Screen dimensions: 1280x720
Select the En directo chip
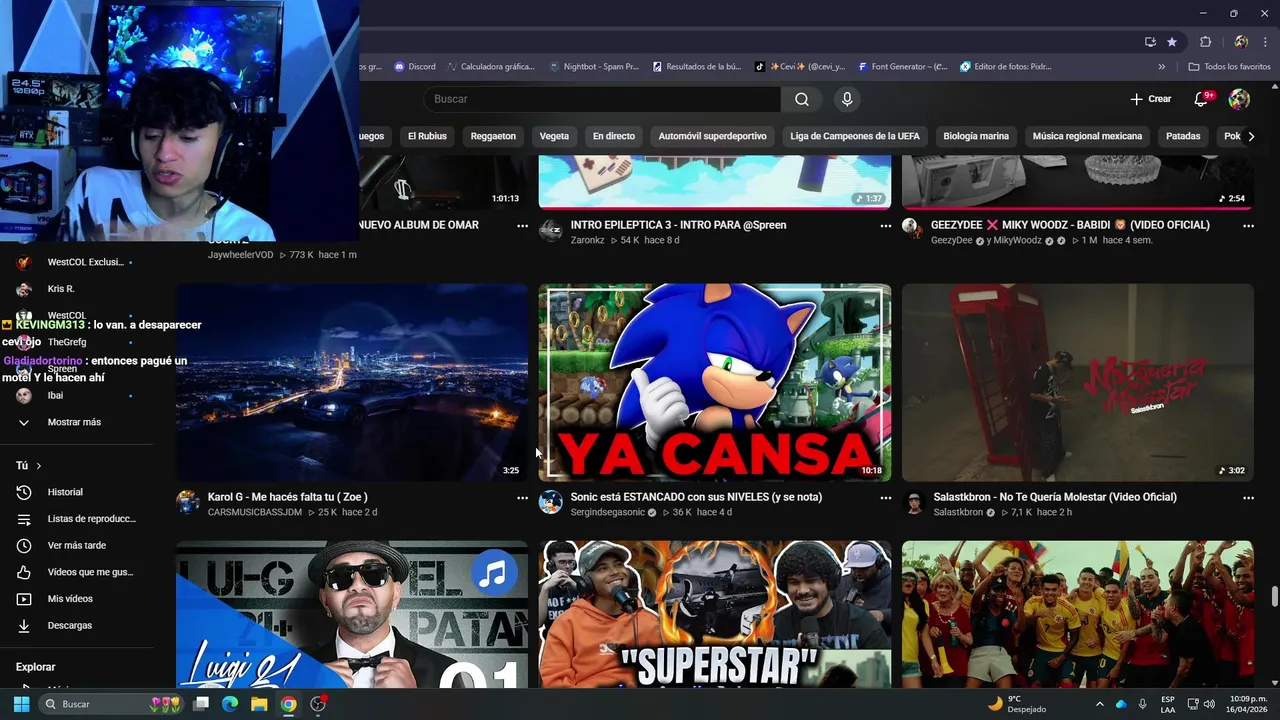click(x=614, y=136)
